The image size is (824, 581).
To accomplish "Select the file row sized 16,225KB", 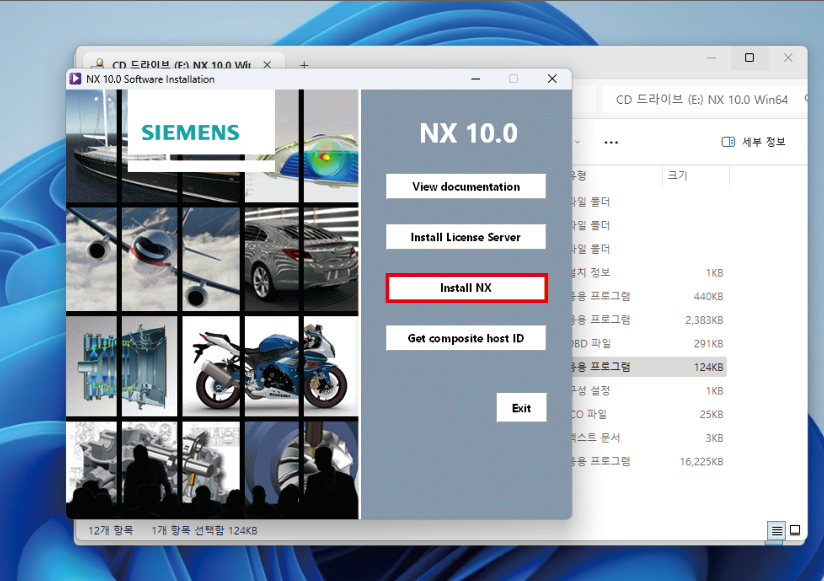I will (x=648, y=462).
